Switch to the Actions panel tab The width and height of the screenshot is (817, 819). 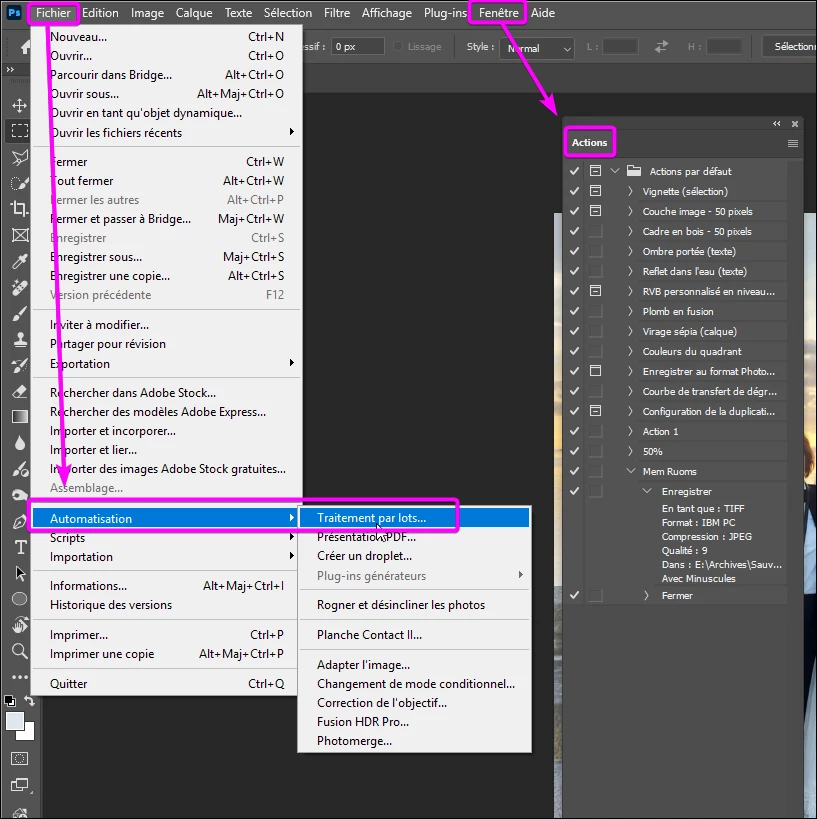(589, 143)
